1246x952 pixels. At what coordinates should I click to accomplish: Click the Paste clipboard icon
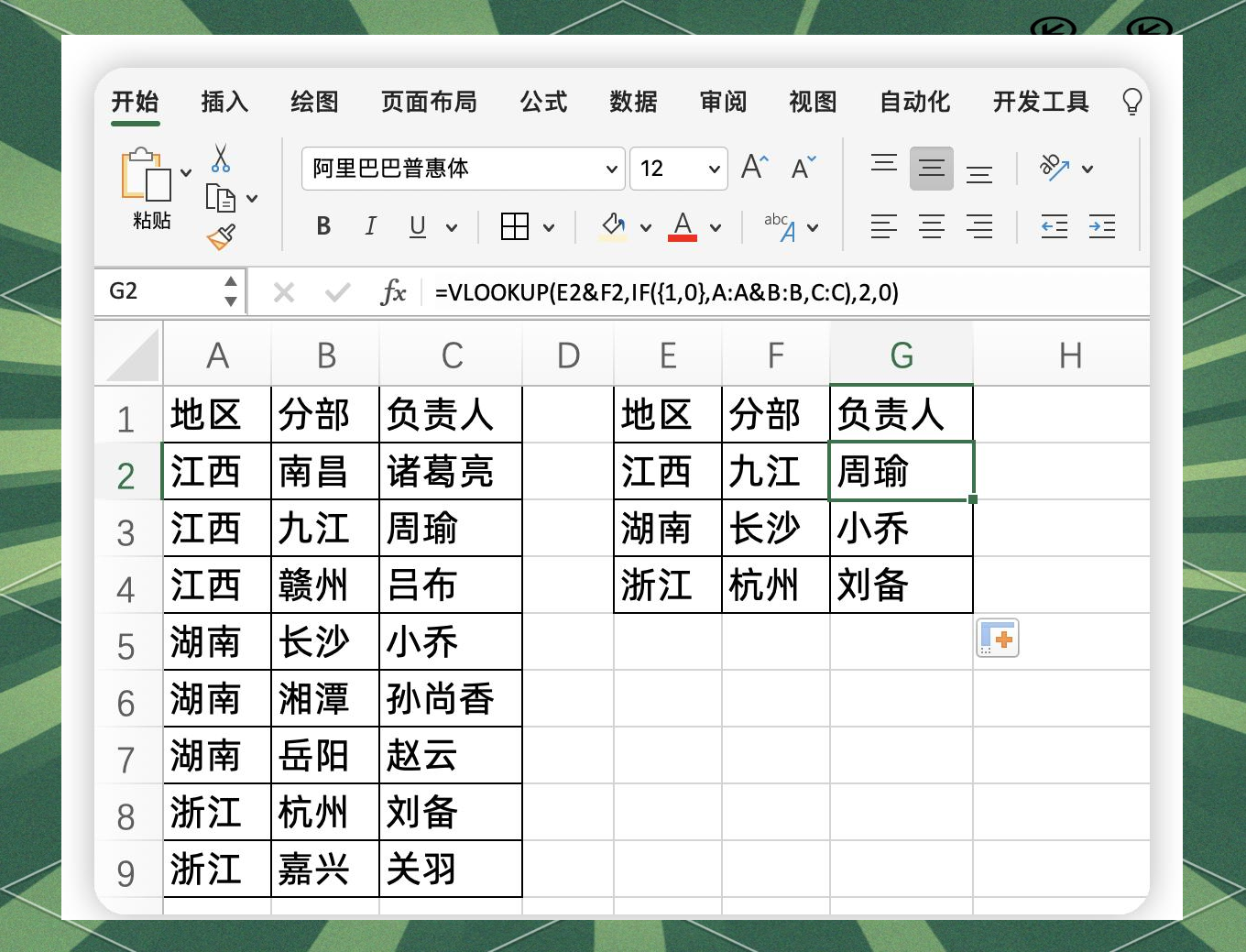point(146,174)
